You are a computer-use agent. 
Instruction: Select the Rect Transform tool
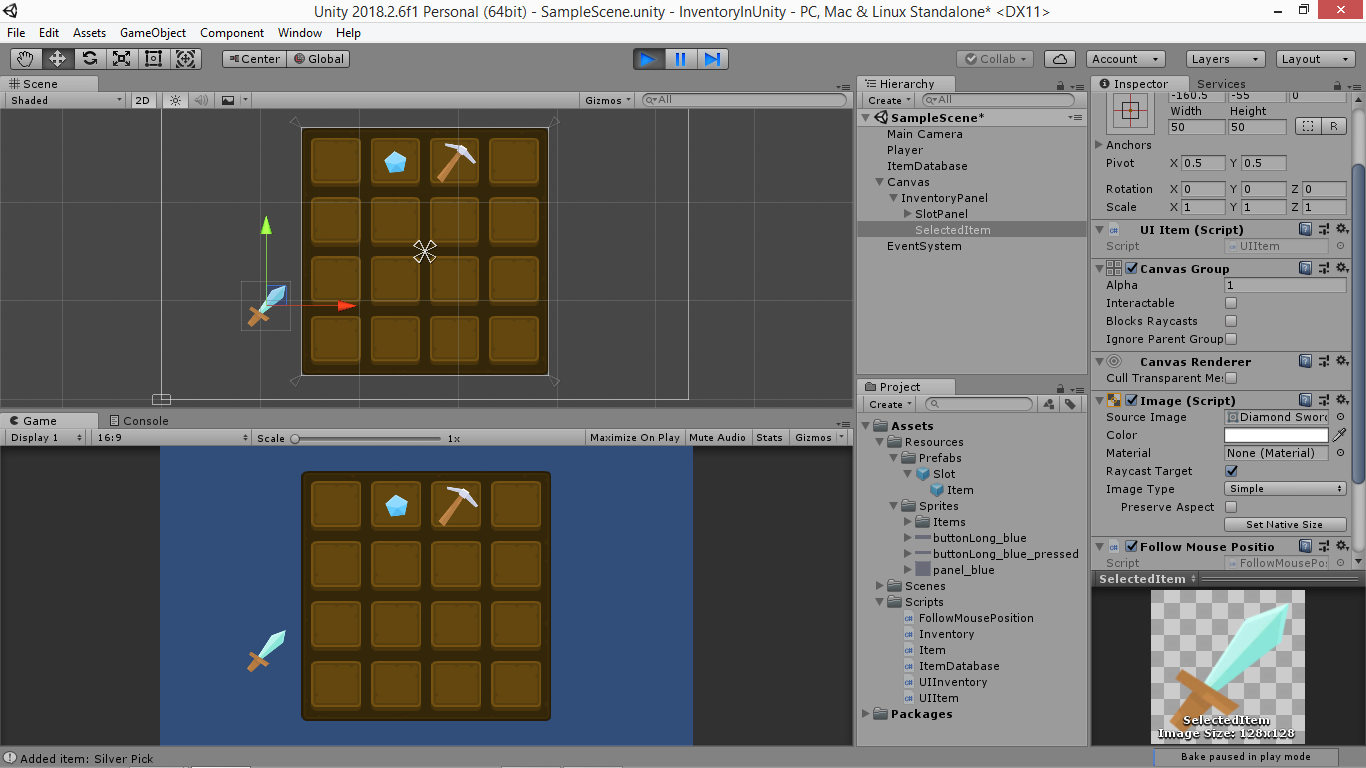click(152, 58)
